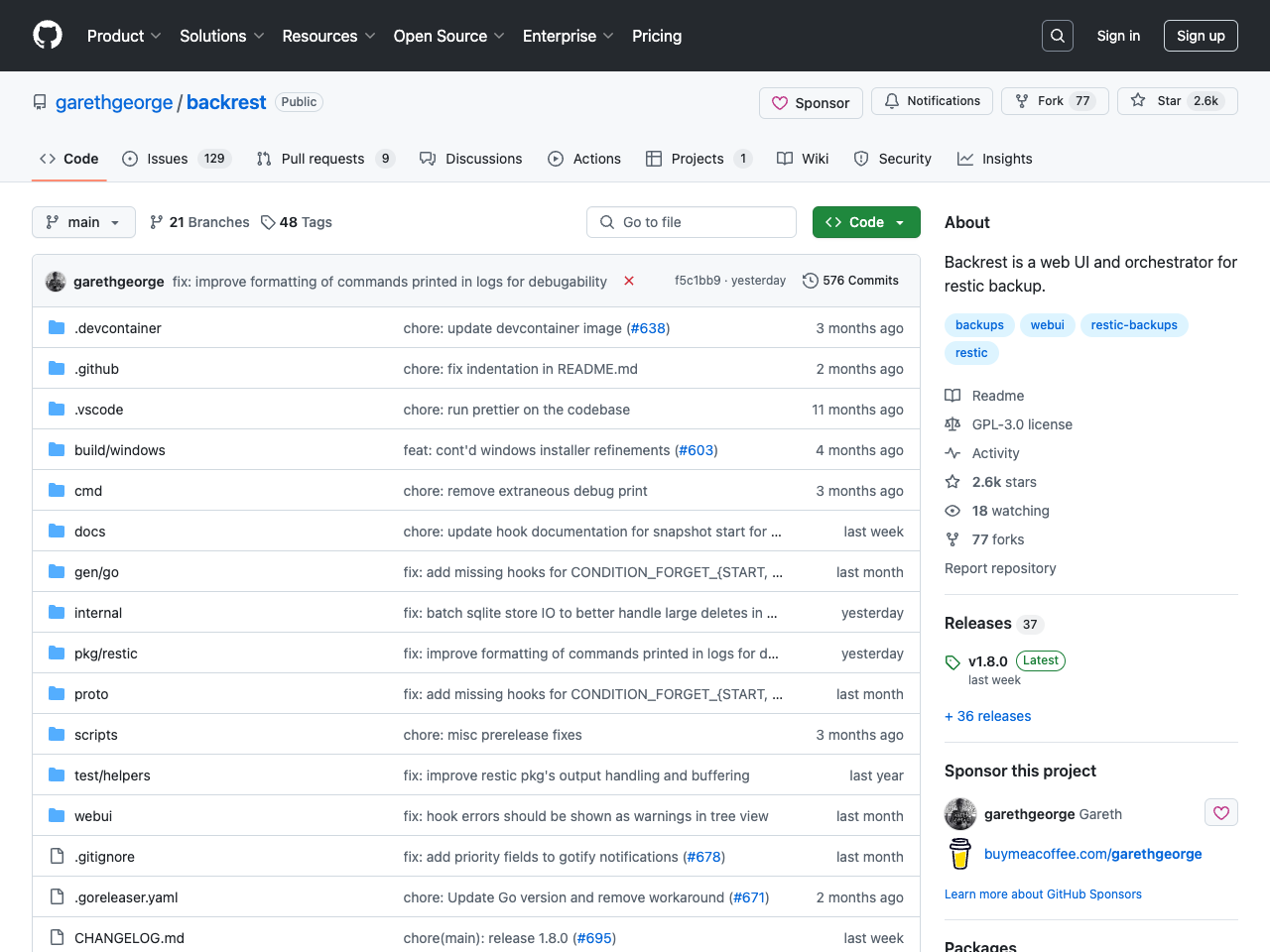Click the .goreleaser.yaml file icon
Image resolution: width=1270 pixels, height=952 pixels.
click(x=57, y=896)
